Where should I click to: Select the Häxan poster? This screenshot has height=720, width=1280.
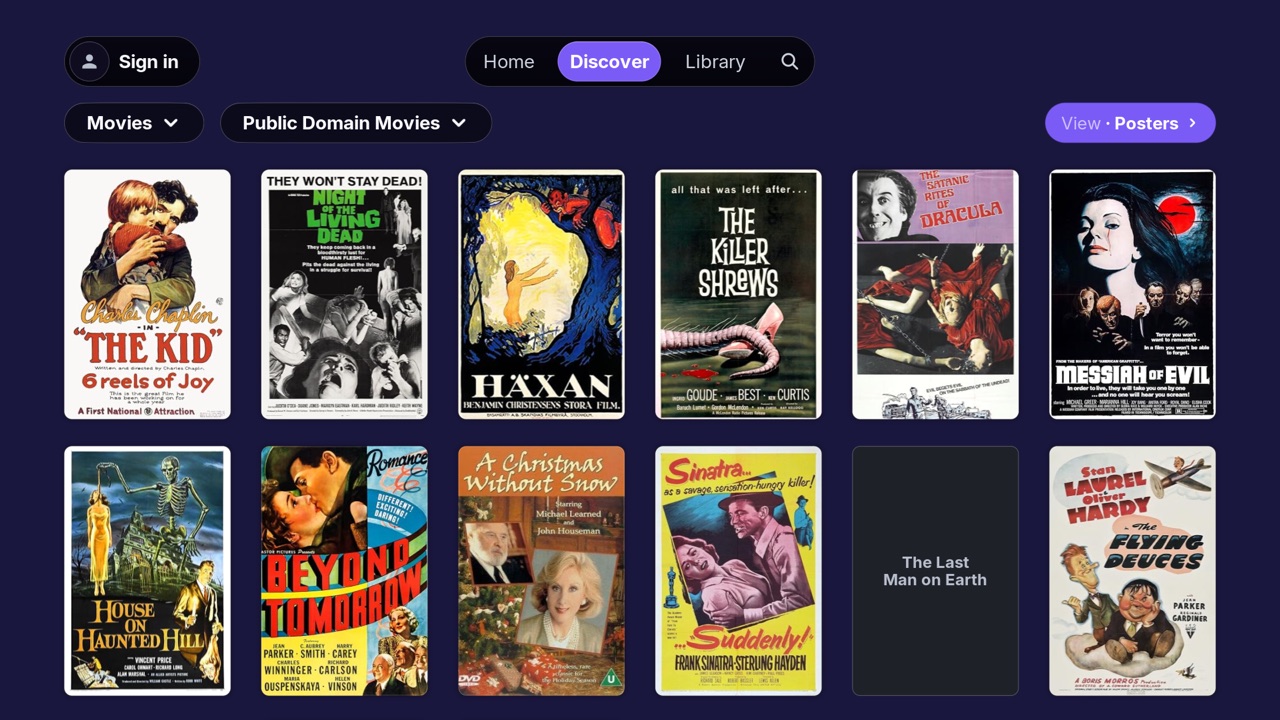(x=541, y=294)
